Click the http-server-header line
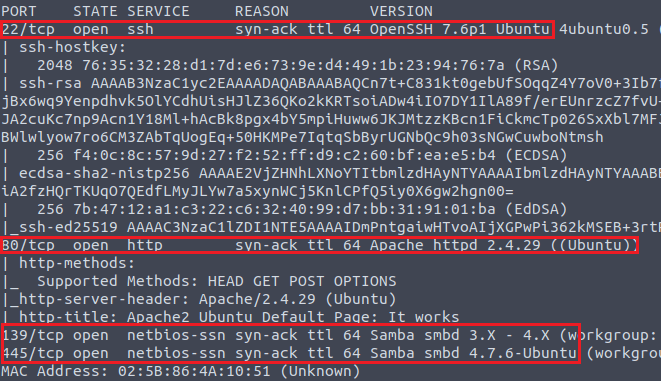The height and width of the screenshot is (381, 661). click(x=207, y=299)
